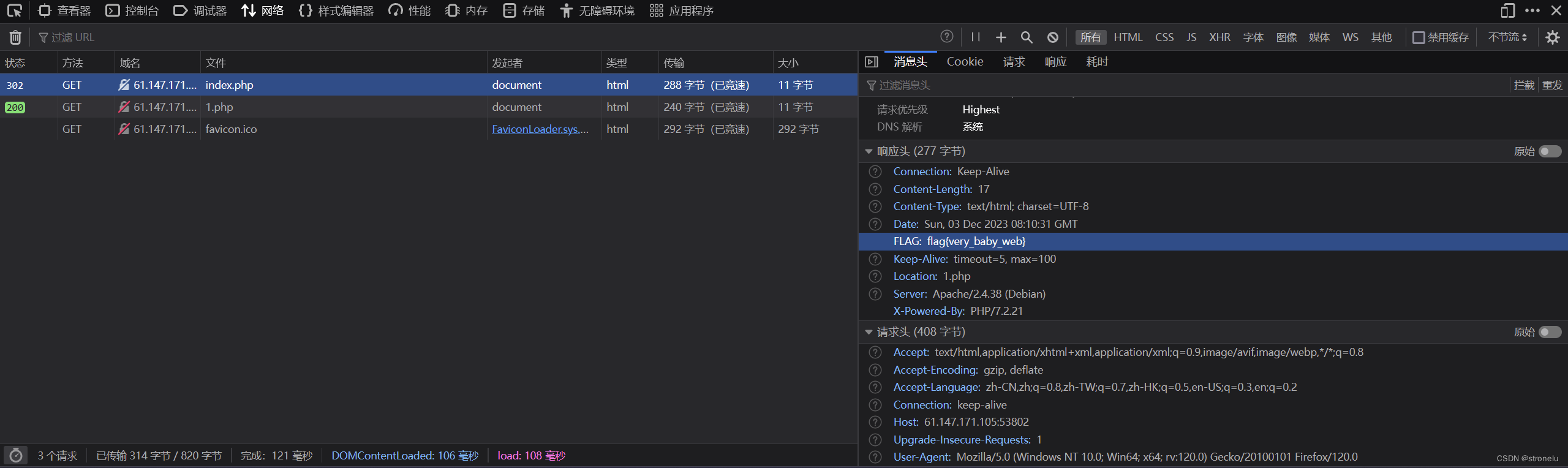
Task: Open network settings gear menu
Action: click(1552, 37)
